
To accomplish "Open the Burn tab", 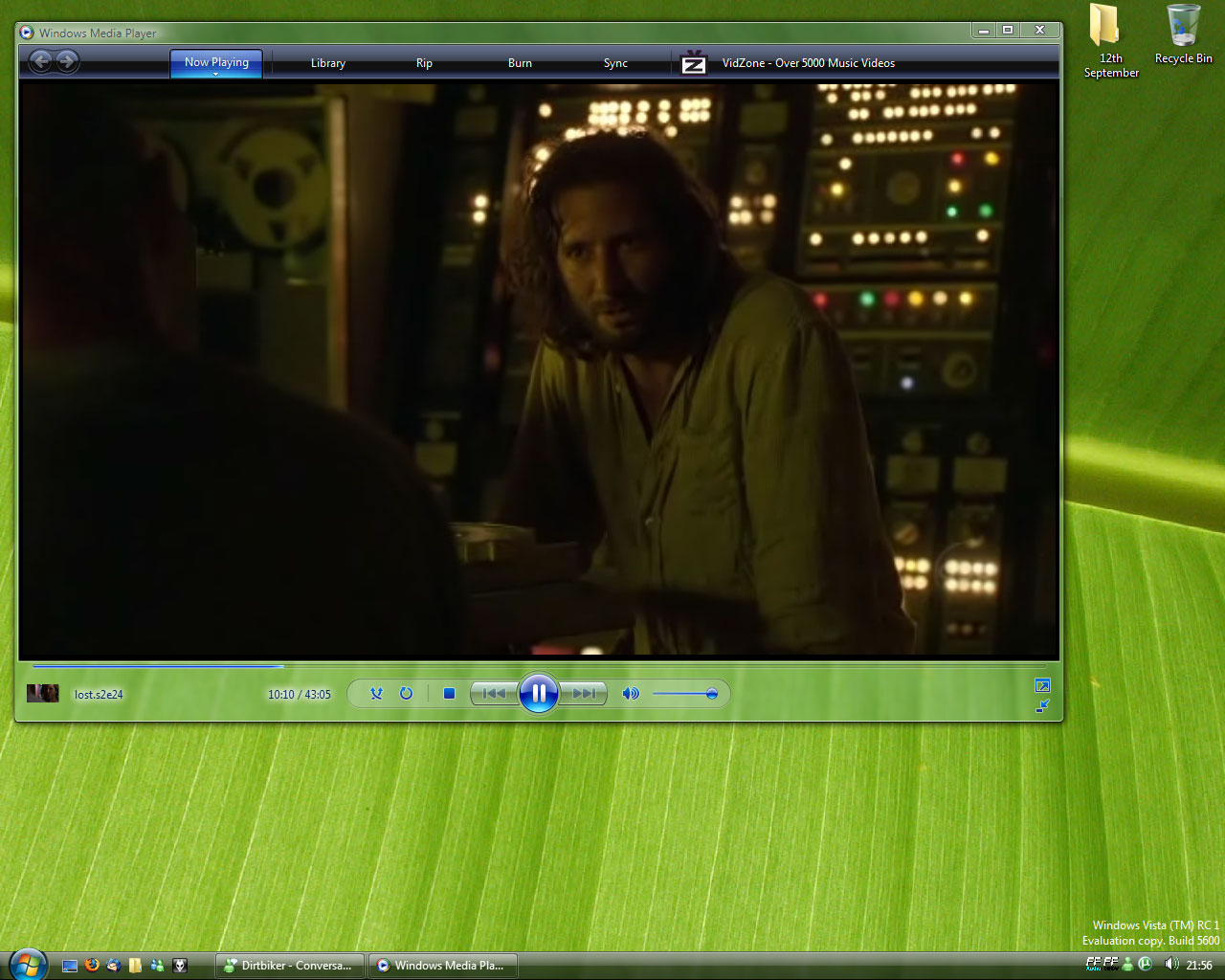I will click(520, 63).
